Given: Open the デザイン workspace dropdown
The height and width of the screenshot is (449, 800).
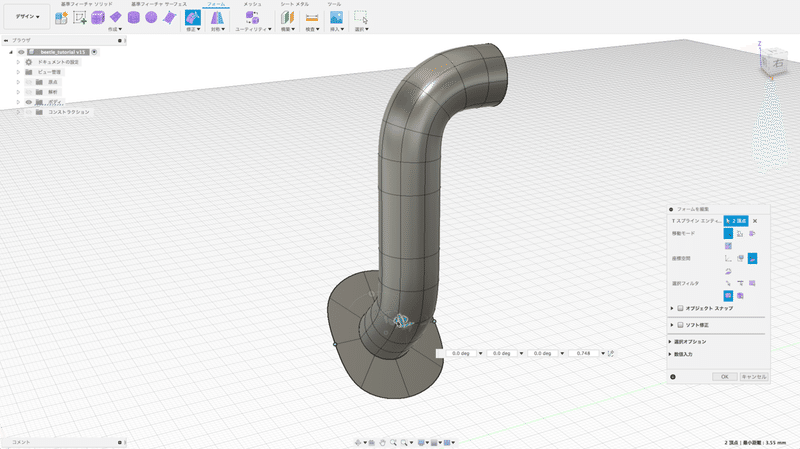Looking at the screenshot, I should (27, 17).
